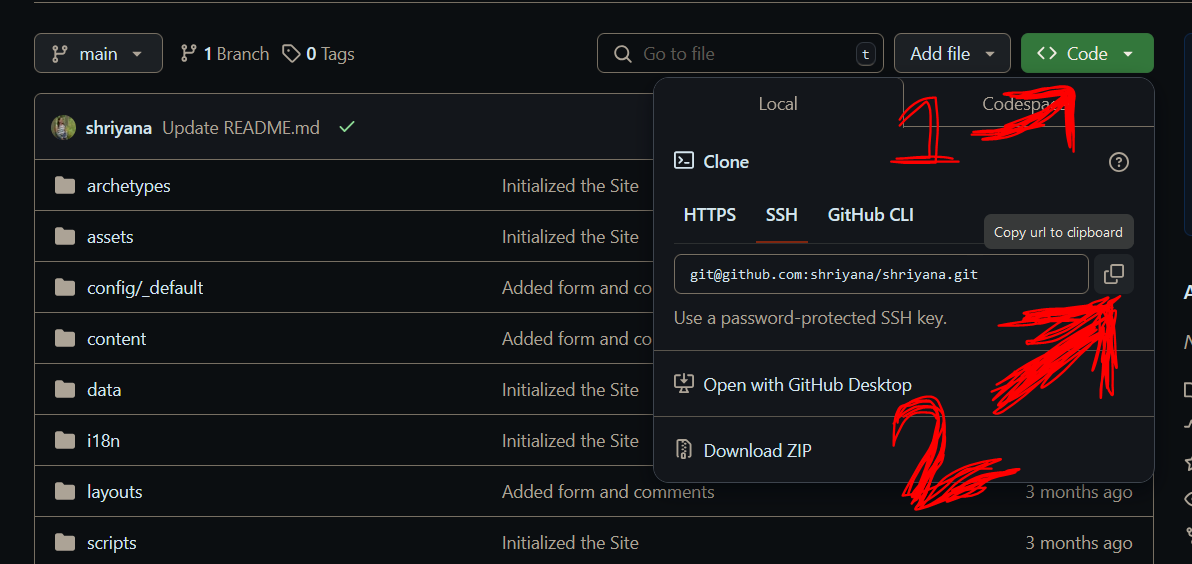This screenshot has height=564, width=1192.
Task: Click the GitHub Desktop download icon
Action: (x=684, y=384)
